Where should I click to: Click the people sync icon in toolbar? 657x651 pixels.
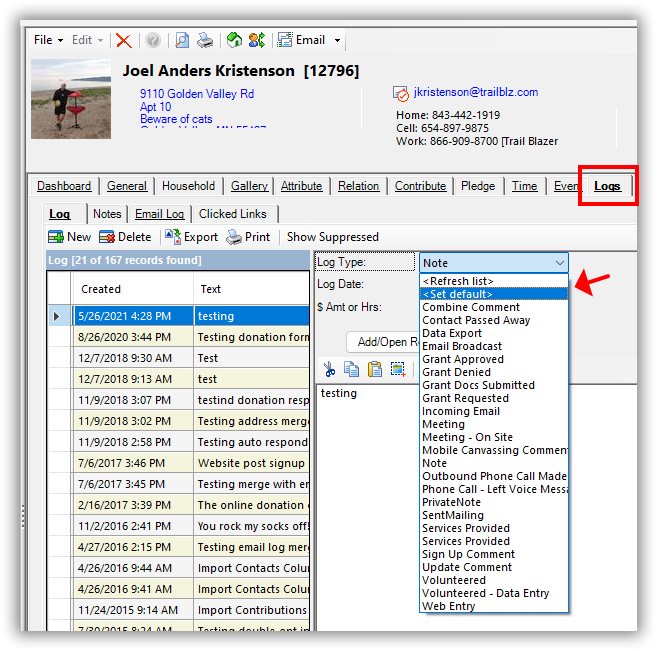pos(257,41)
